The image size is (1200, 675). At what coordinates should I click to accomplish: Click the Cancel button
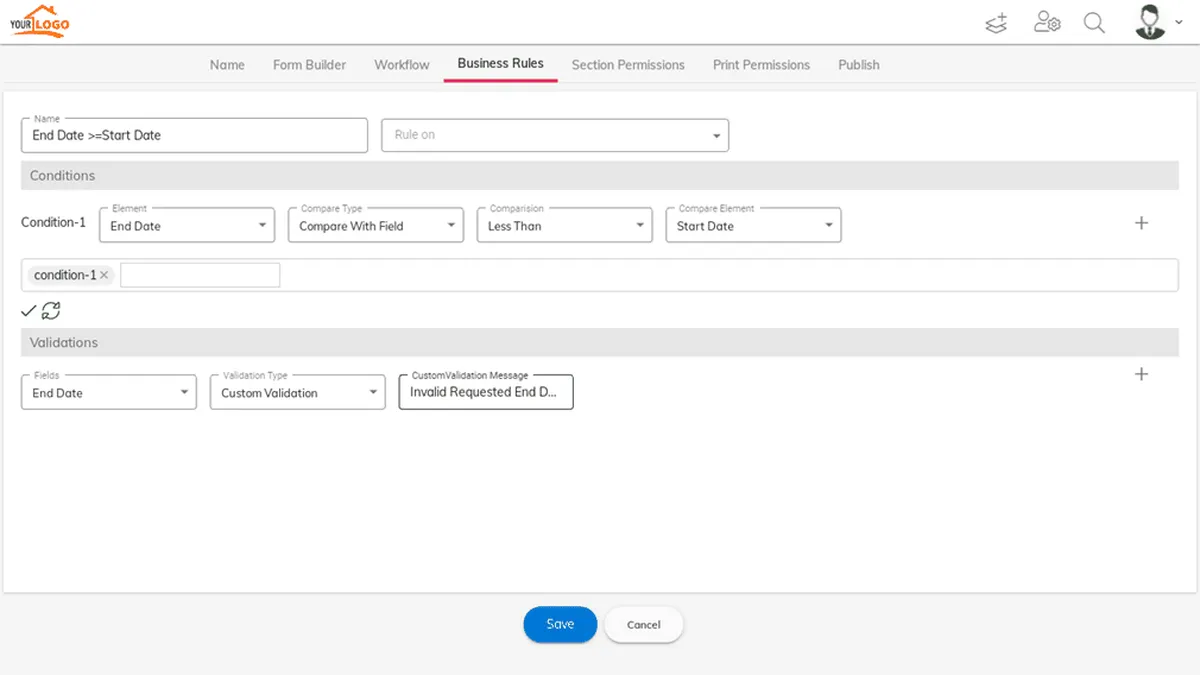[644, 624]
